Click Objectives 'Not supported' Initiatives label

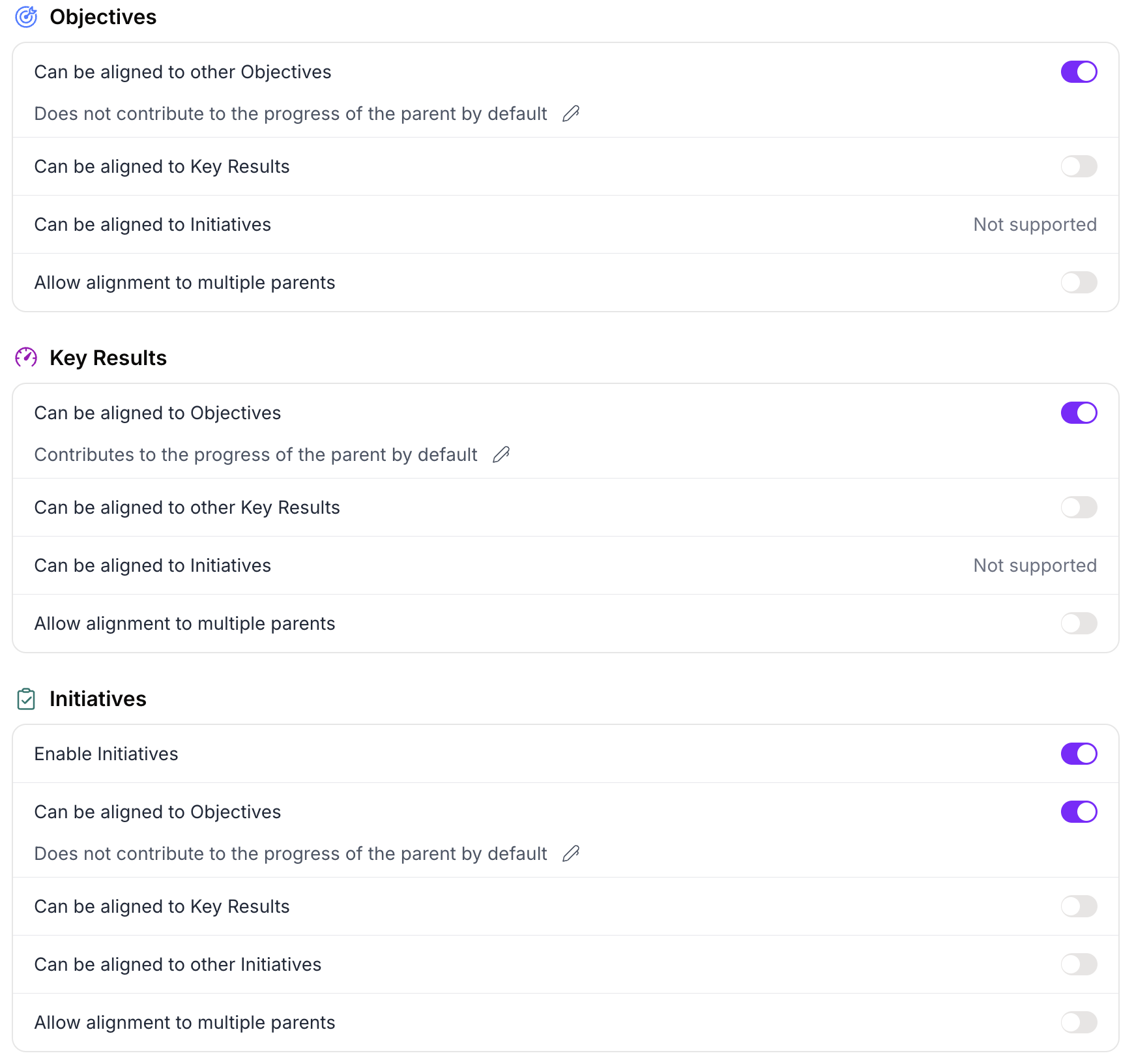pos(1035,224)
